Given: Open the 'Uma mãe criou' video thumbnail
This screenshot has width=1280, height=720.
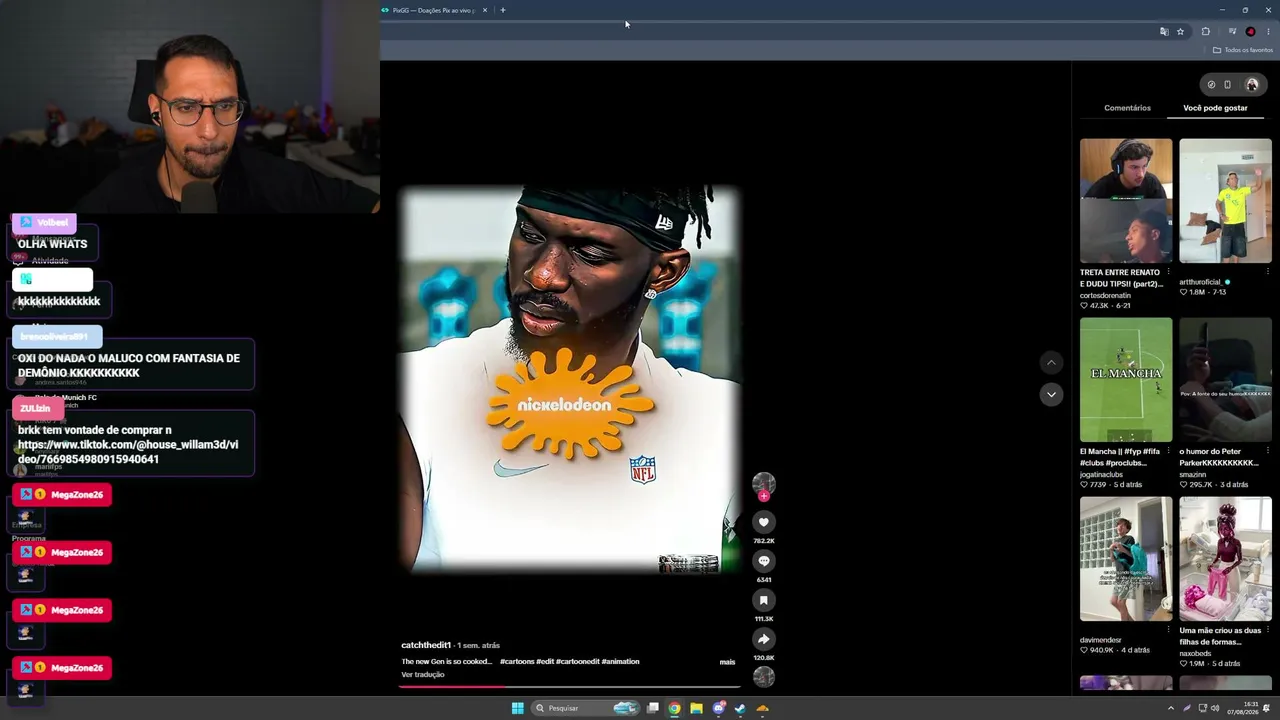Looking at the screenshot, I should tap(1225, 559).
